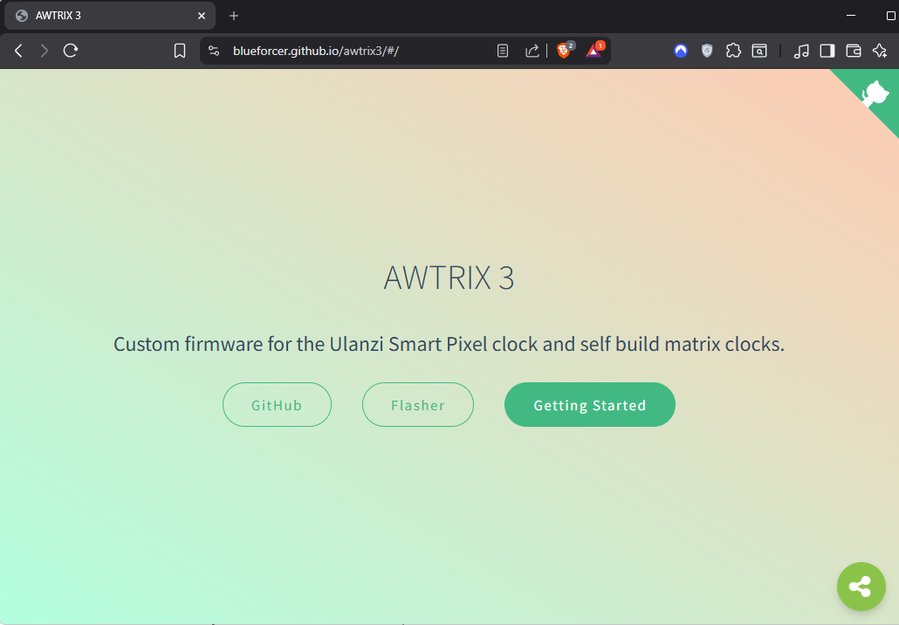Enter reader mode from the address bar

pyautogui.click(x=502, y=50)
